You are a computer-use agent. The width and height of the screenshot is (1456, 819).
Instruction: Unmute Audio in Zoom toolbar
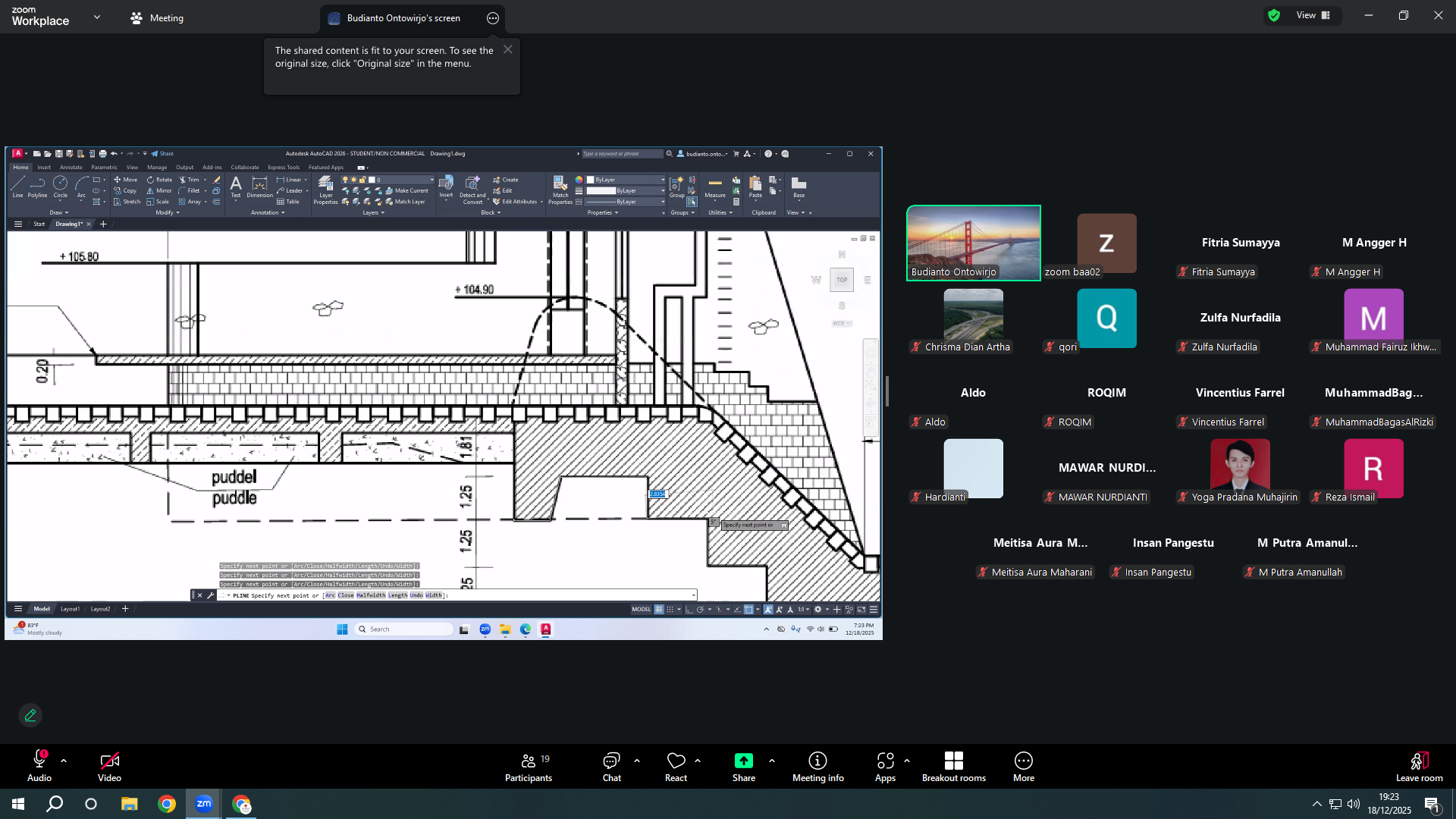tap(39, 767)
